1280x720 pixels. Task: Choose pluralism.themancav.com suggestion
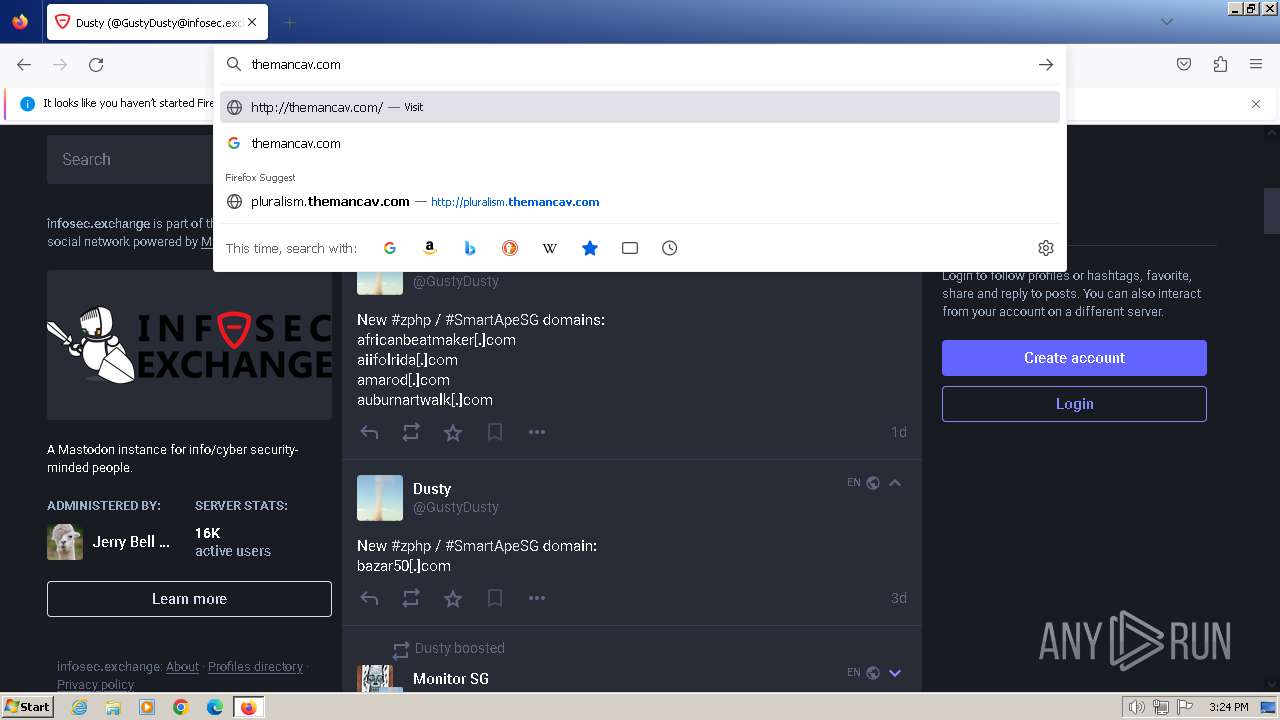pyautogui.click(x=640, y=201)
